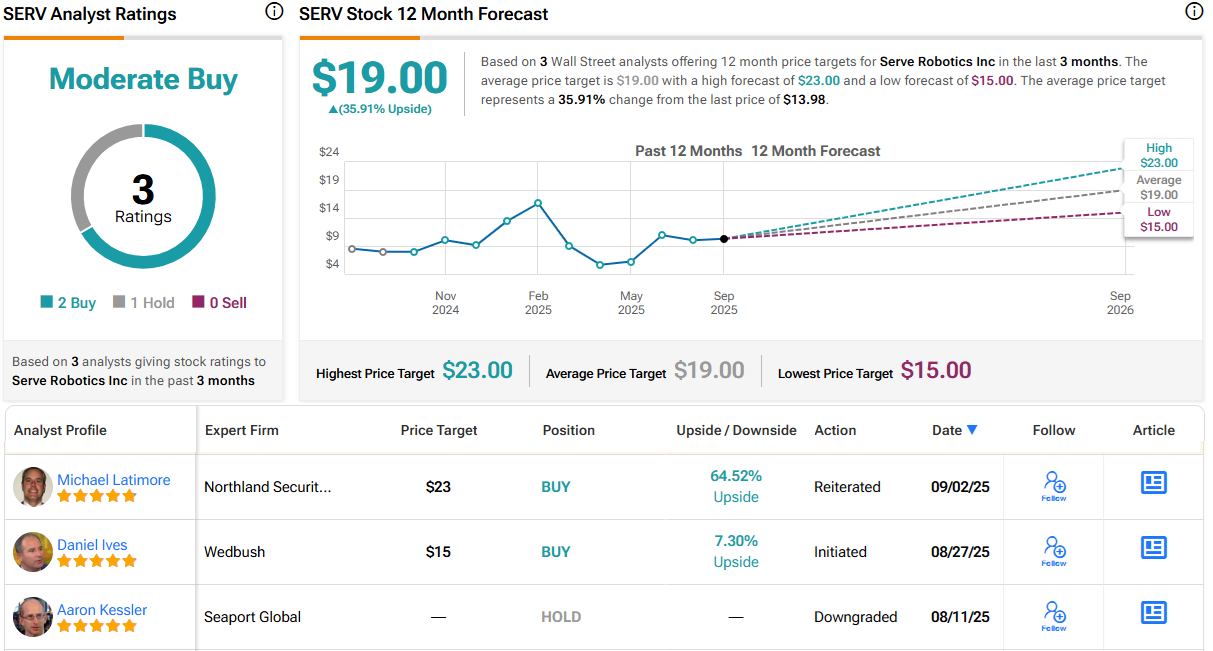Click Michael Latimore's profile photo
The width and height of the screenshot is (1213, 651).
tap(33, 487)
